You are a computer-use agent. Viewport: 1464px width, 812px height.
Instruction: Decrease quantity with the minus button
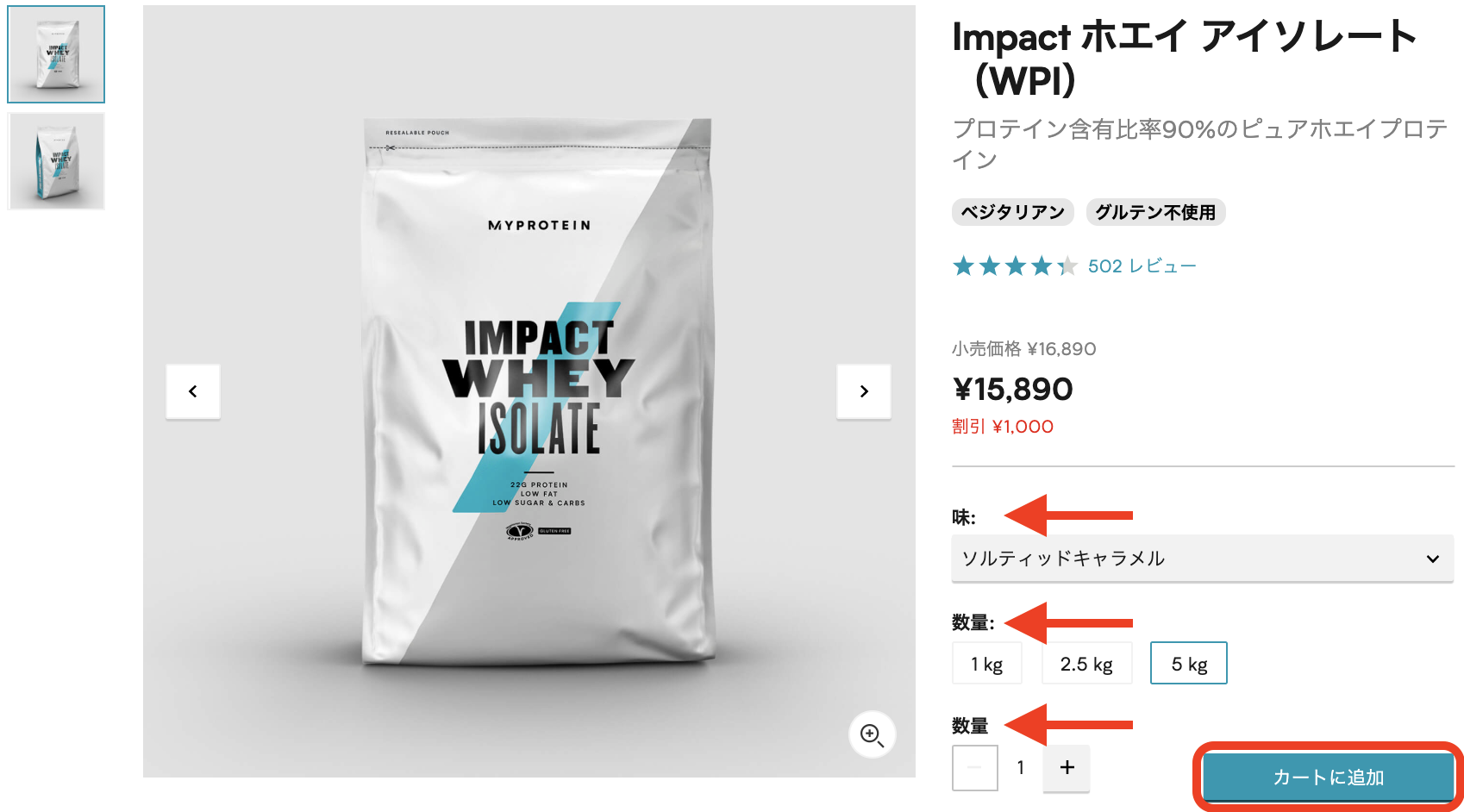click(x=975, y=767)
